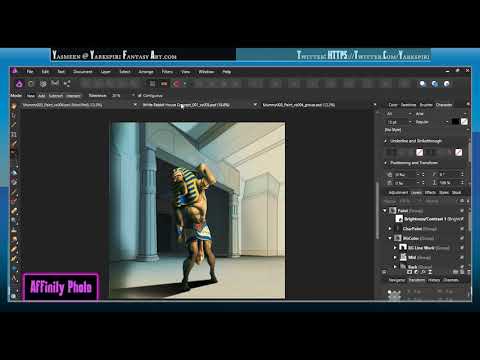Click the white swatch beside the black text swatch

[464, 122]
